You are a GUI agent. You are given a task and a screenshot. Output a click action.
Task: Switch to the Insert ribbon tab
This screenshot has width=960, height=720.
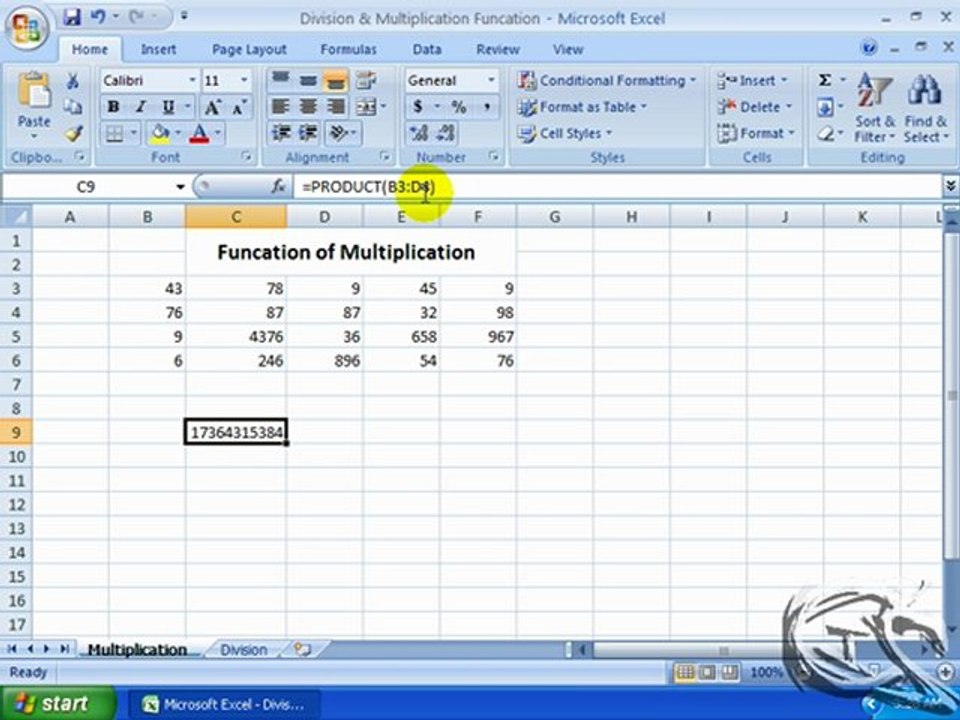[x=159, y=50]
